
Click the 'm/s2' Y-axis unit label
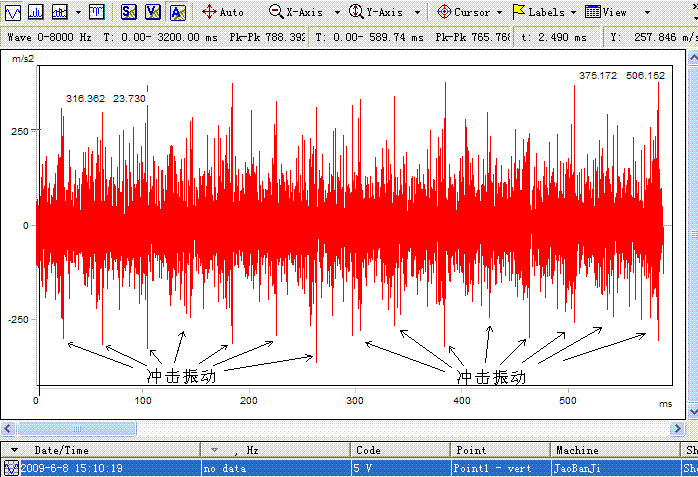click(23, 59)
